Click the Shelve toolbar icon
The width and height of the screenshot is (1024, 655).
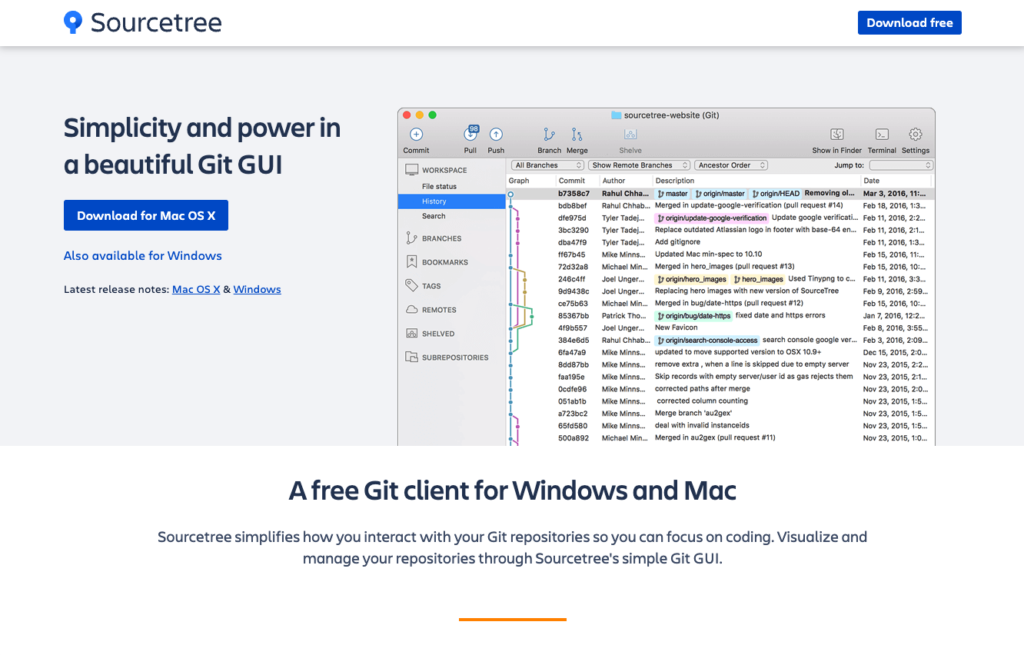pos(631,134)
